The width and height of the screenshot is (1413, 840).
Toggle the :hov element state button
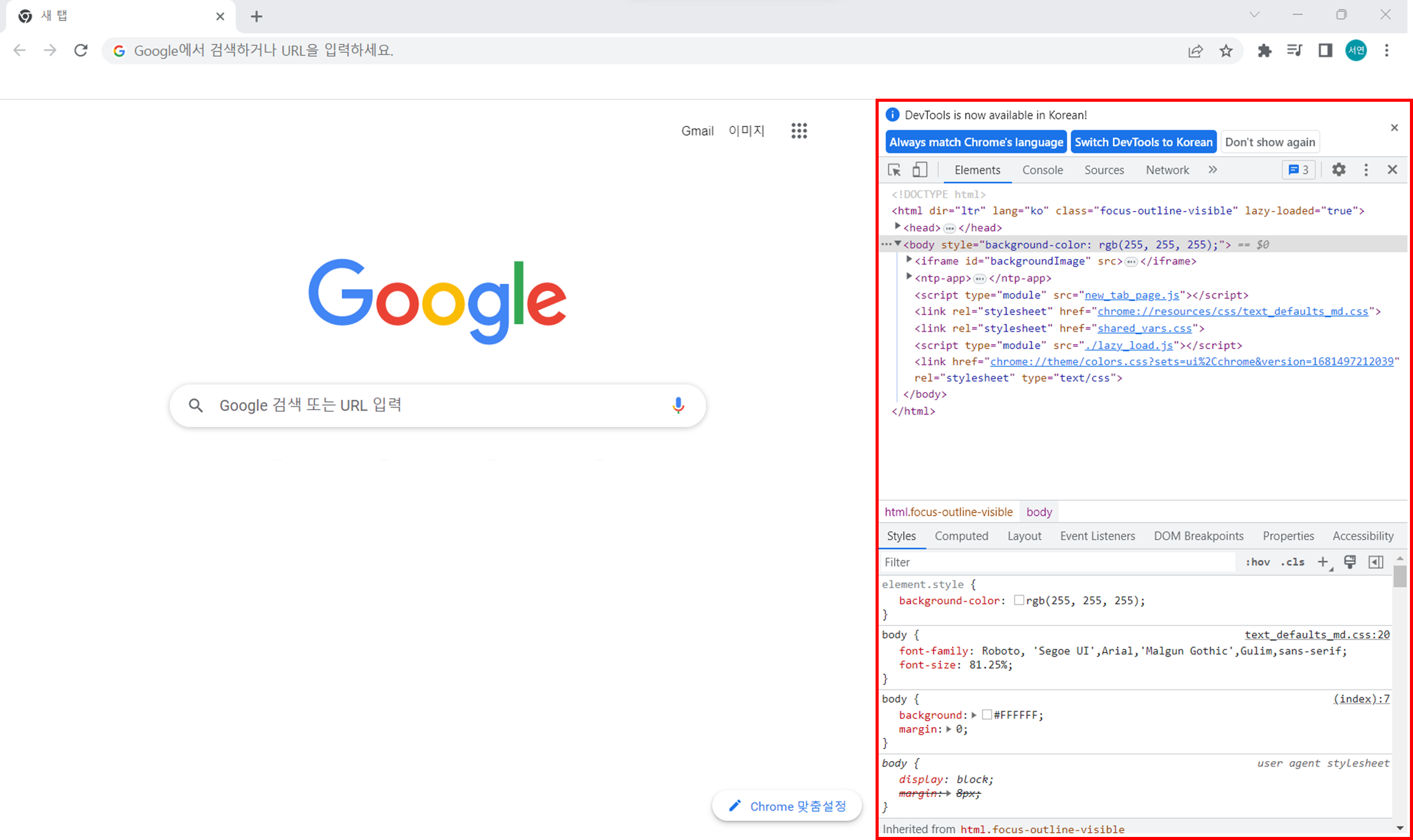1257,562
